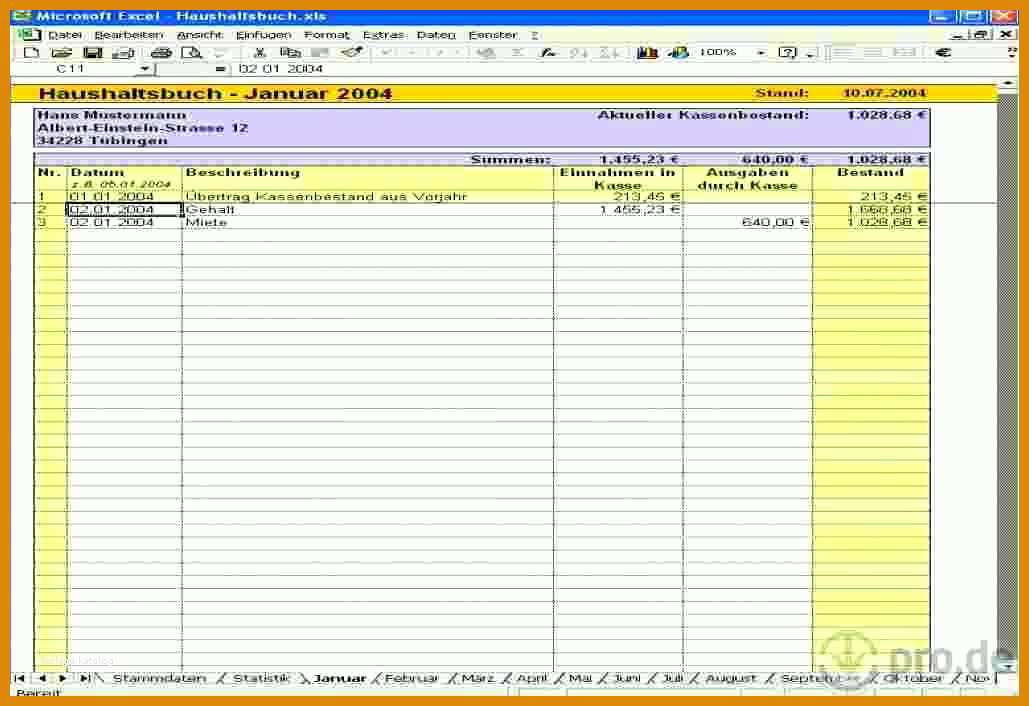Image resolution: width=1029 pixels, height=706 pixels.
Task: Click the Stand date 10.07.2004
Action: (x=885, y=93)
